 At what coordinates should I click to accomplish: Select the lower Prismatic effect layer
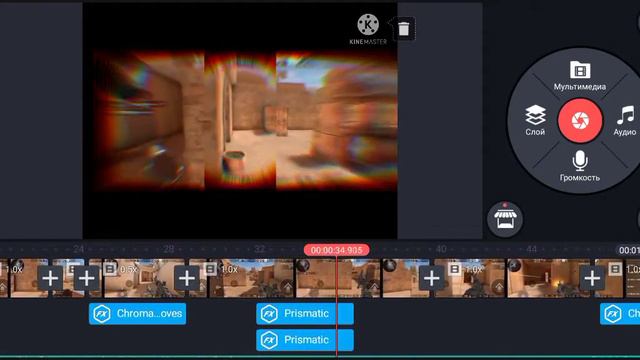(305, 340)
